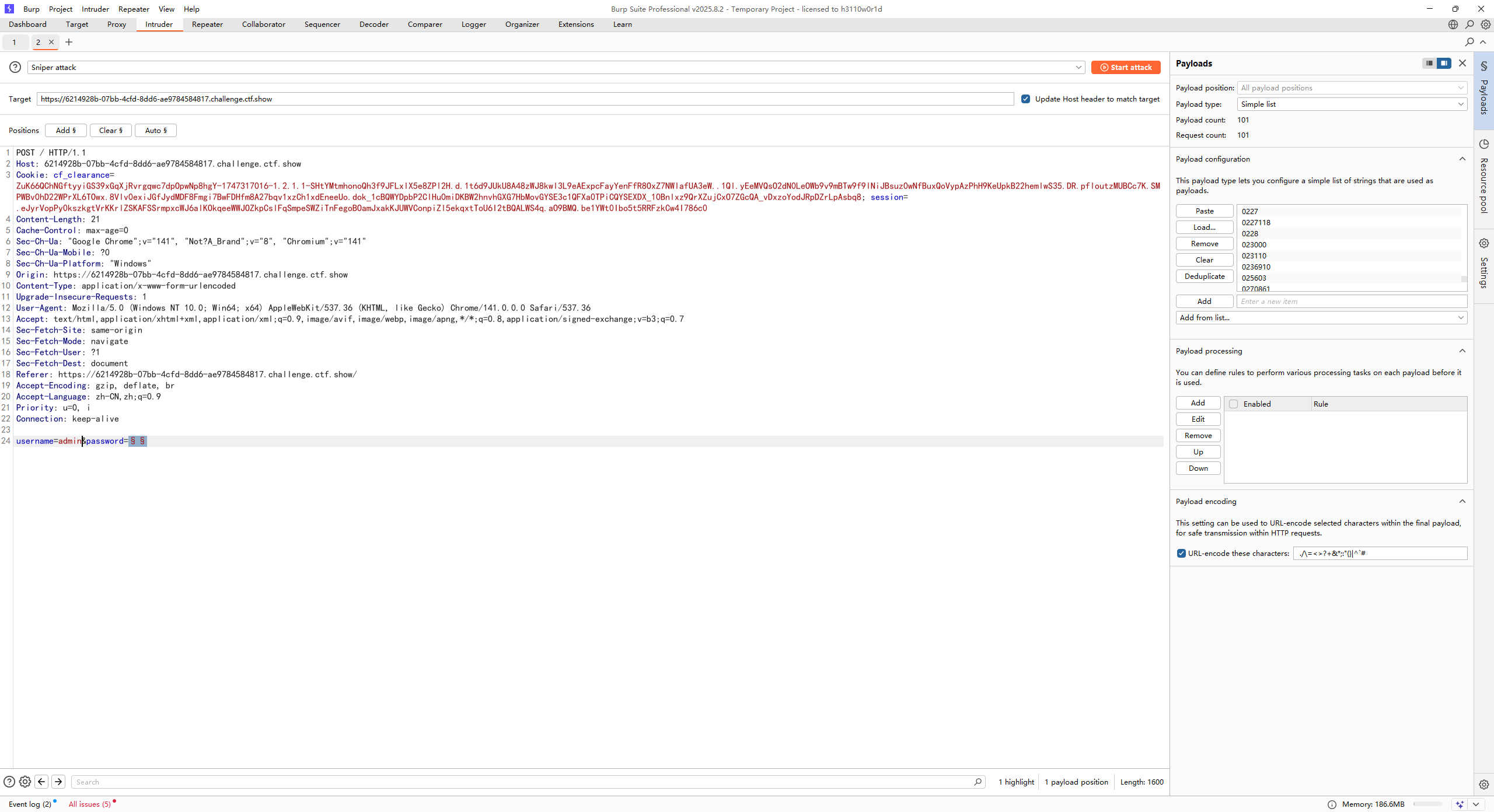This screenshot has width=1494, height=812.
Task: Close the Payloads panel
Action: click(1462, 63)
